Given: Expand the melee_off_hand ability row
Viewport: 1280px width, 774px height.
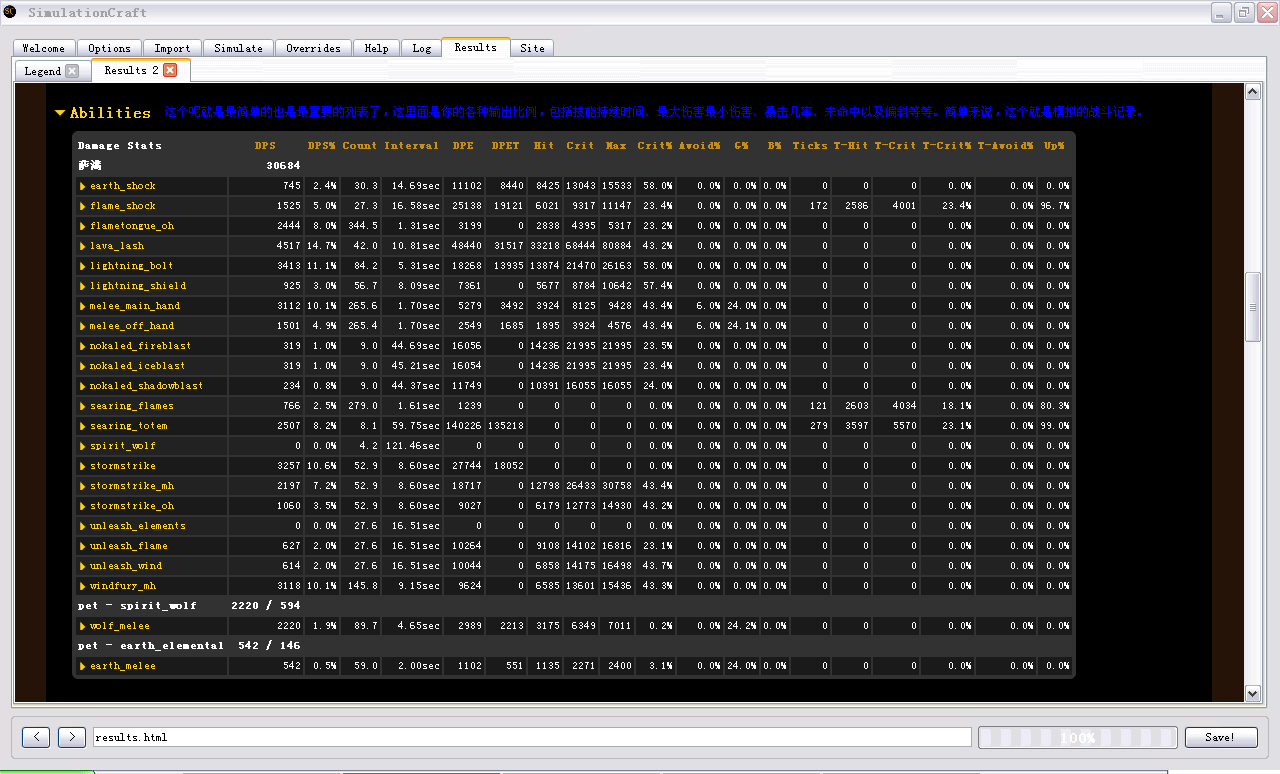Looking at the screenshot, I should tap(83, 326).
